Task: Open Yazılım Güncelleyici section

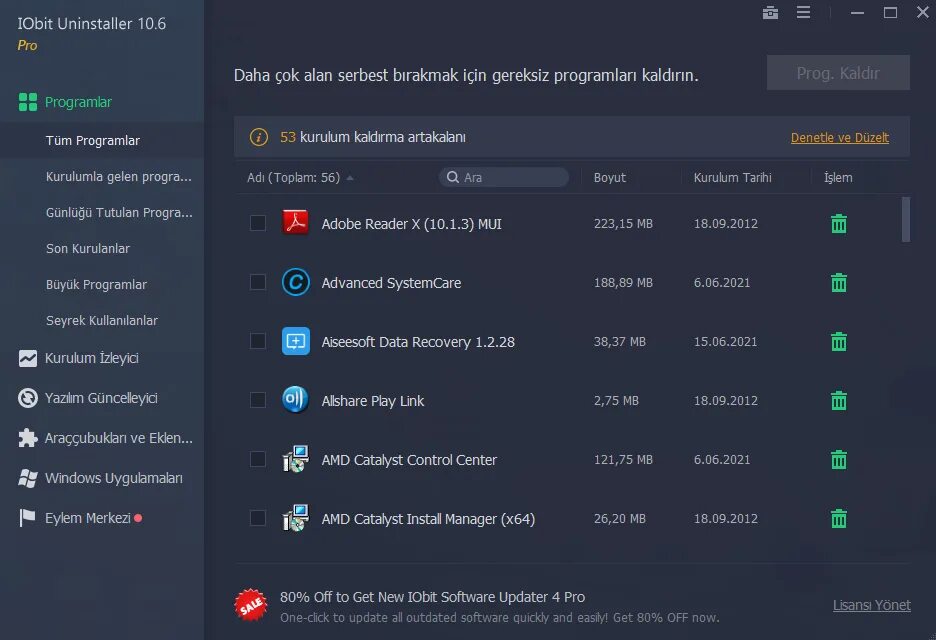Action: [101, 398]
